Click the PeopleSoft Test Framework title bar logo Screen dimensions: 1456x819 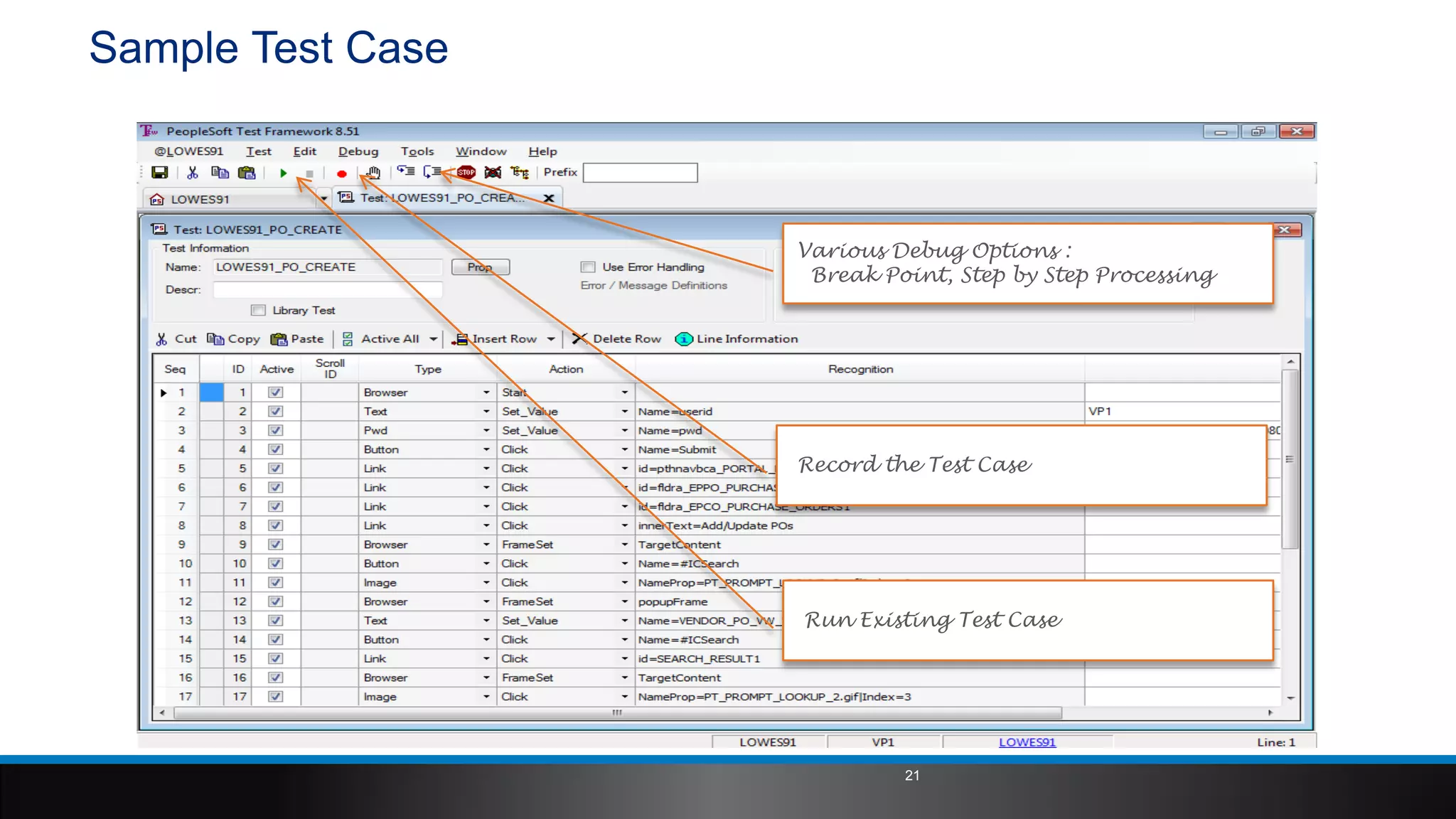[x=149, y=131]
